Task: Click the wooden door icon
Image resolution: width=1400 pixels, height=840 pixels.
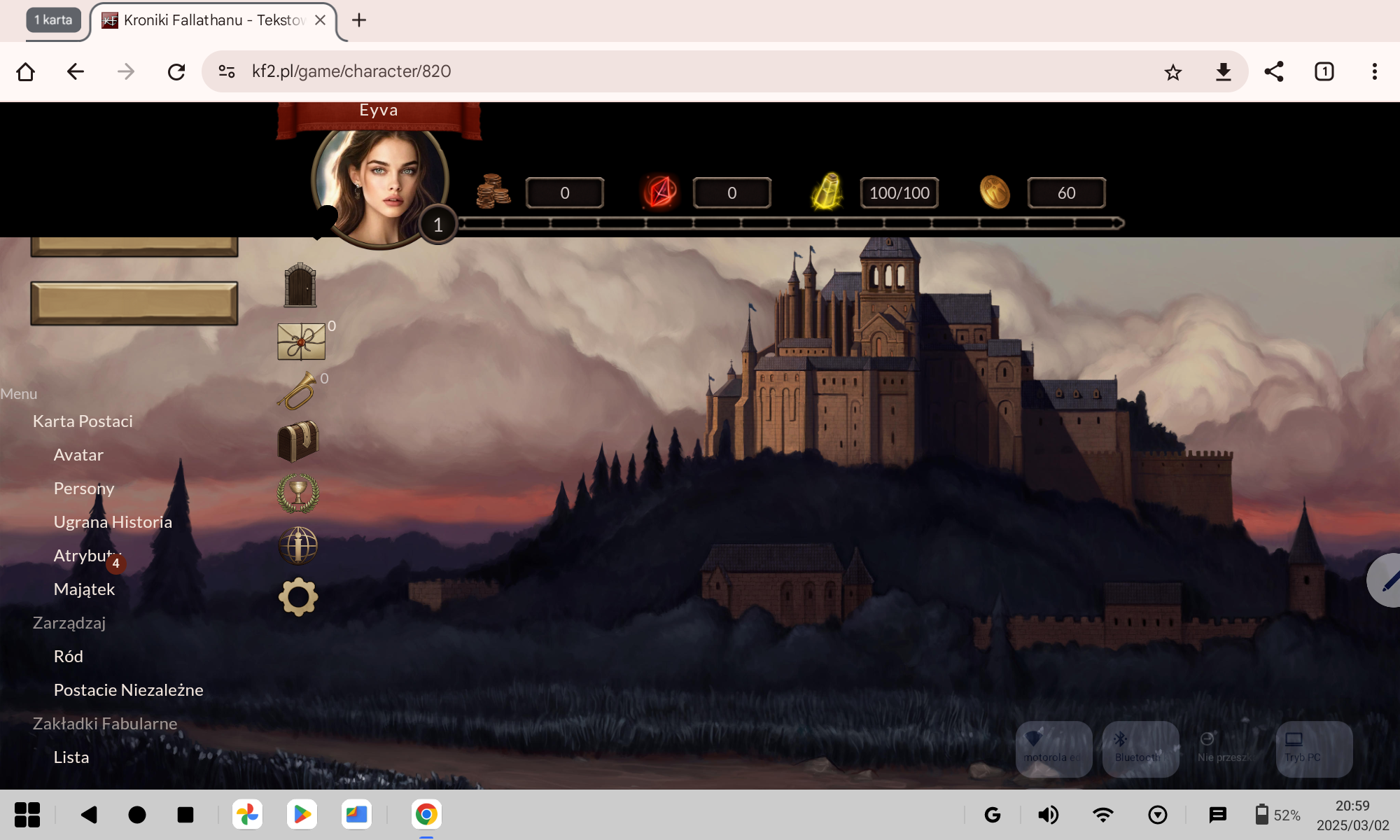Action: coord(300,286)
